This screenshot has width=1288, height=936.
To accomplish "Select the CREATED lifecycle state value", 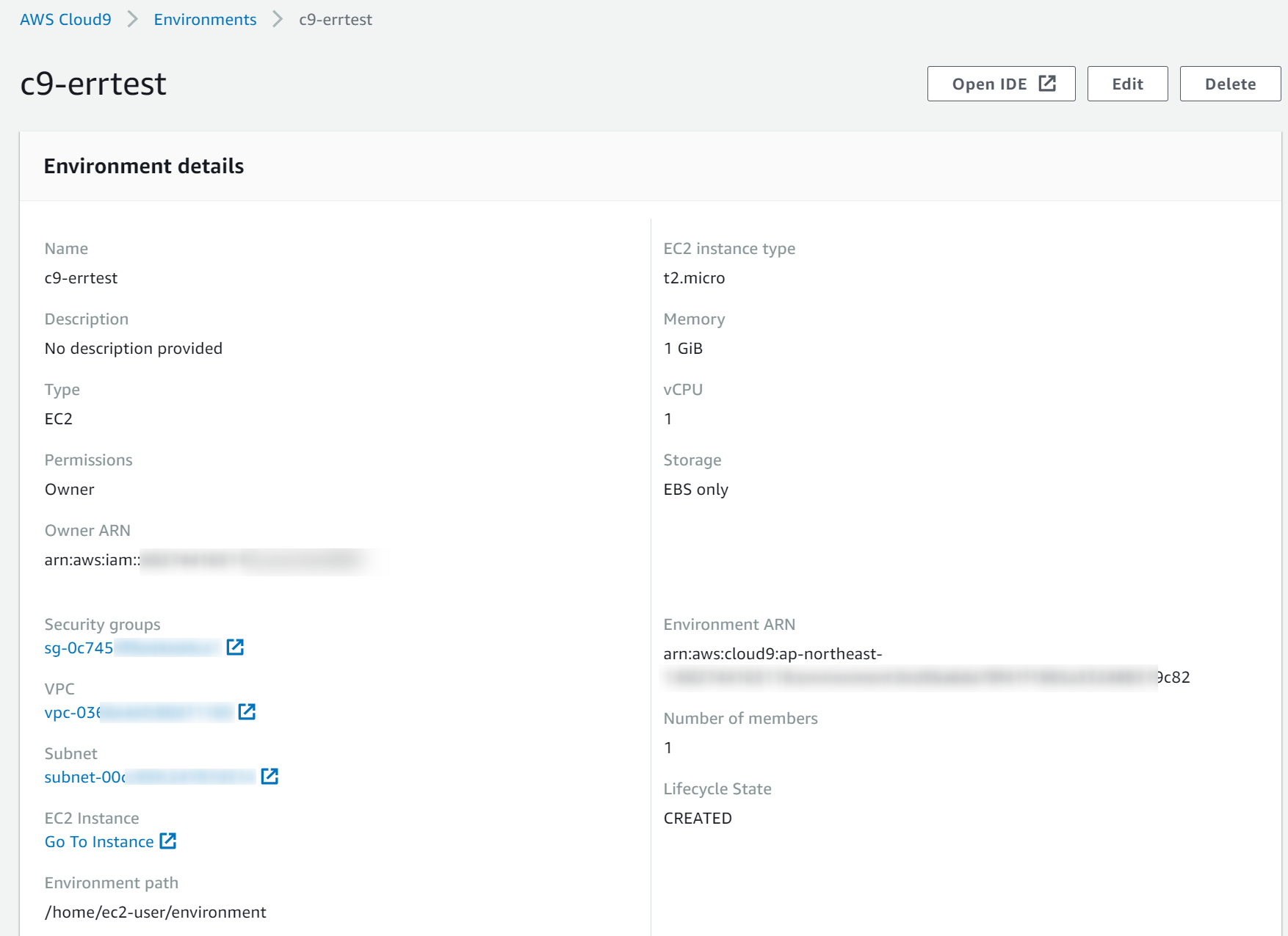I will tap(698, 818).
